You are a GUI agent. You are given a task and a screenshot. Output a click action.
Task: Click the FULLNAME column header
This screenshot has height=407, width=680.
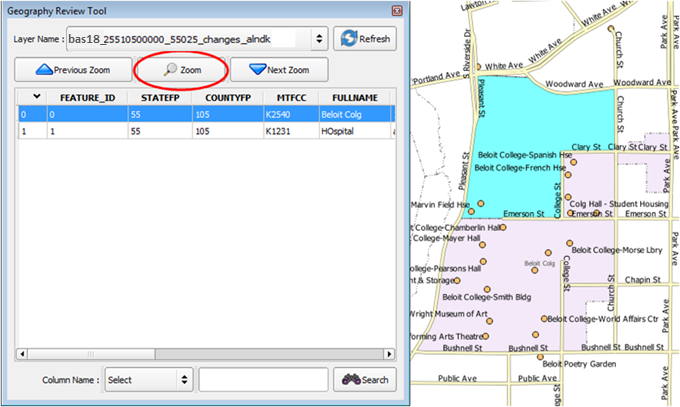[x=355, y=98]
